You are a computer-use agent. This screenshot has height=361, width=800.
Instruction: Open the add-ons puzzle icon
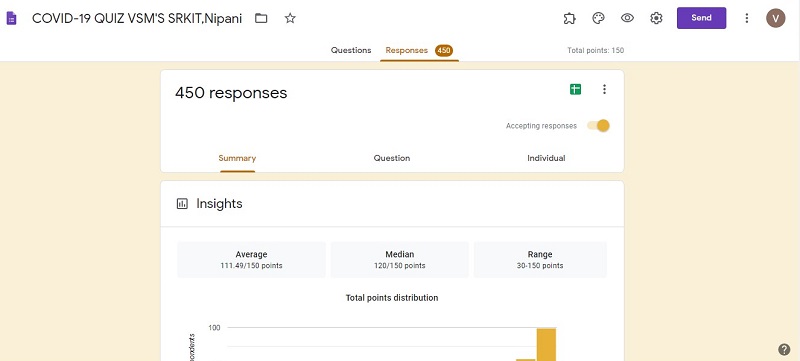(x=569, y=18)
